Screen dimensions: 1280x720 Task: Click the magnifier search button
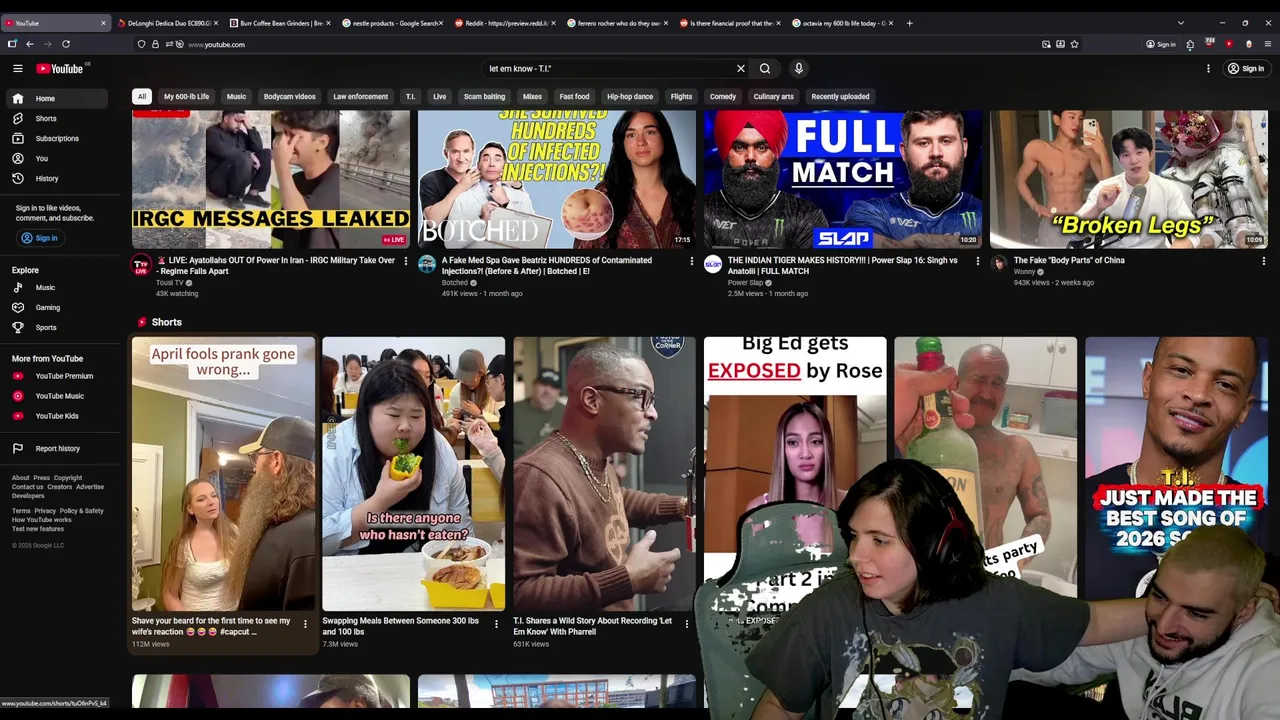(765, 69)
